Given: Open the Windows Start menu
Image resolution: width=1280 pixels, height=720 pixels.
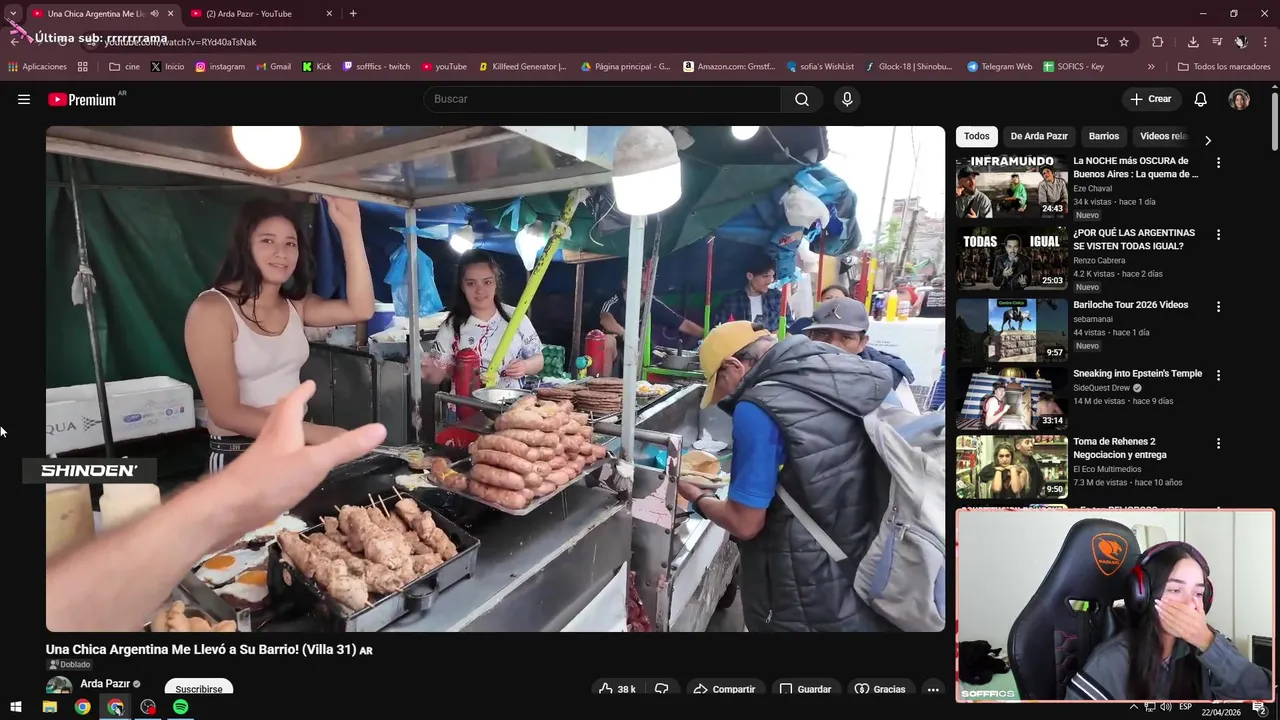Looking at the screenshot, I should click(16, 707).
